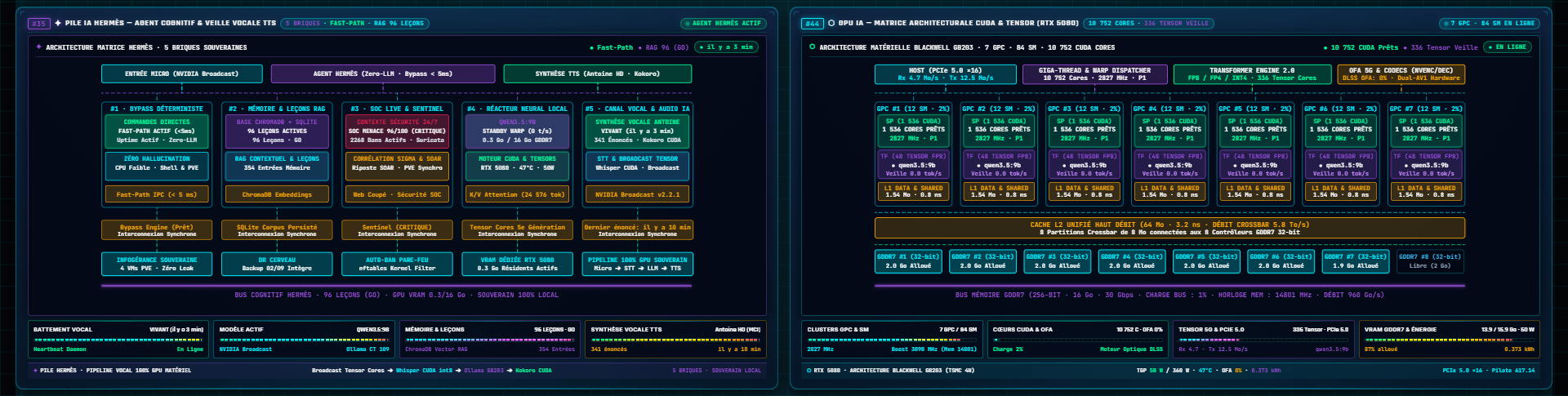Click 'Kokoro CUDA' in pipeline footer
Screen dimensions: 1568x396
(533, 371)
